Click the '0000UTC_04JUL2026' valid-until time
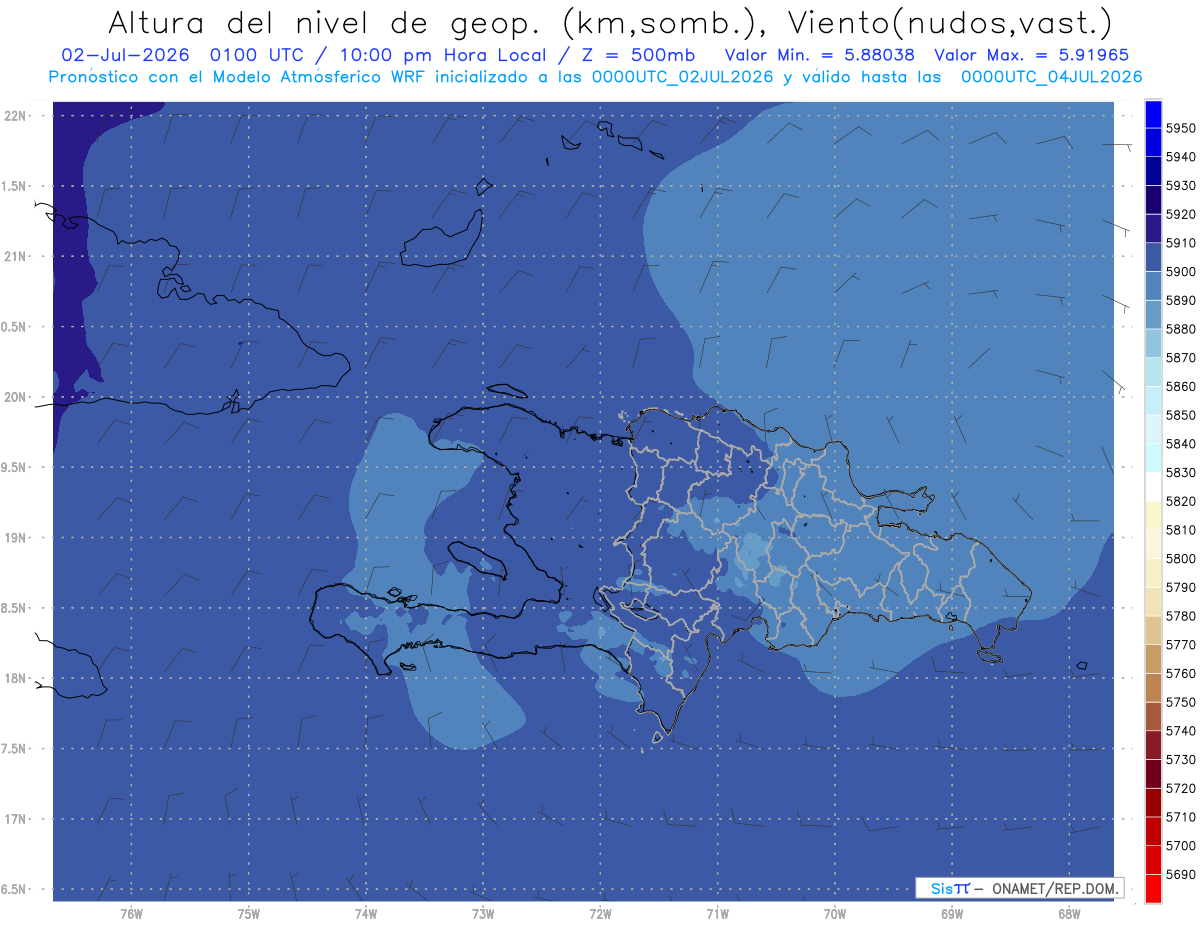Screen dimensions: 1200x927 [x=1051, y=77]
